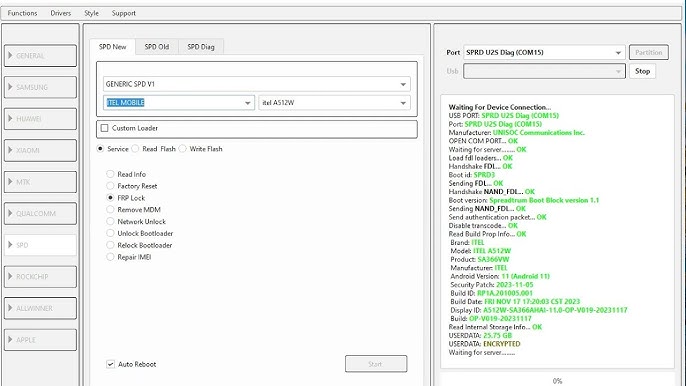Screen dimensions: 686x386
Task: Select the Network Unlock option
Action: 110,221
